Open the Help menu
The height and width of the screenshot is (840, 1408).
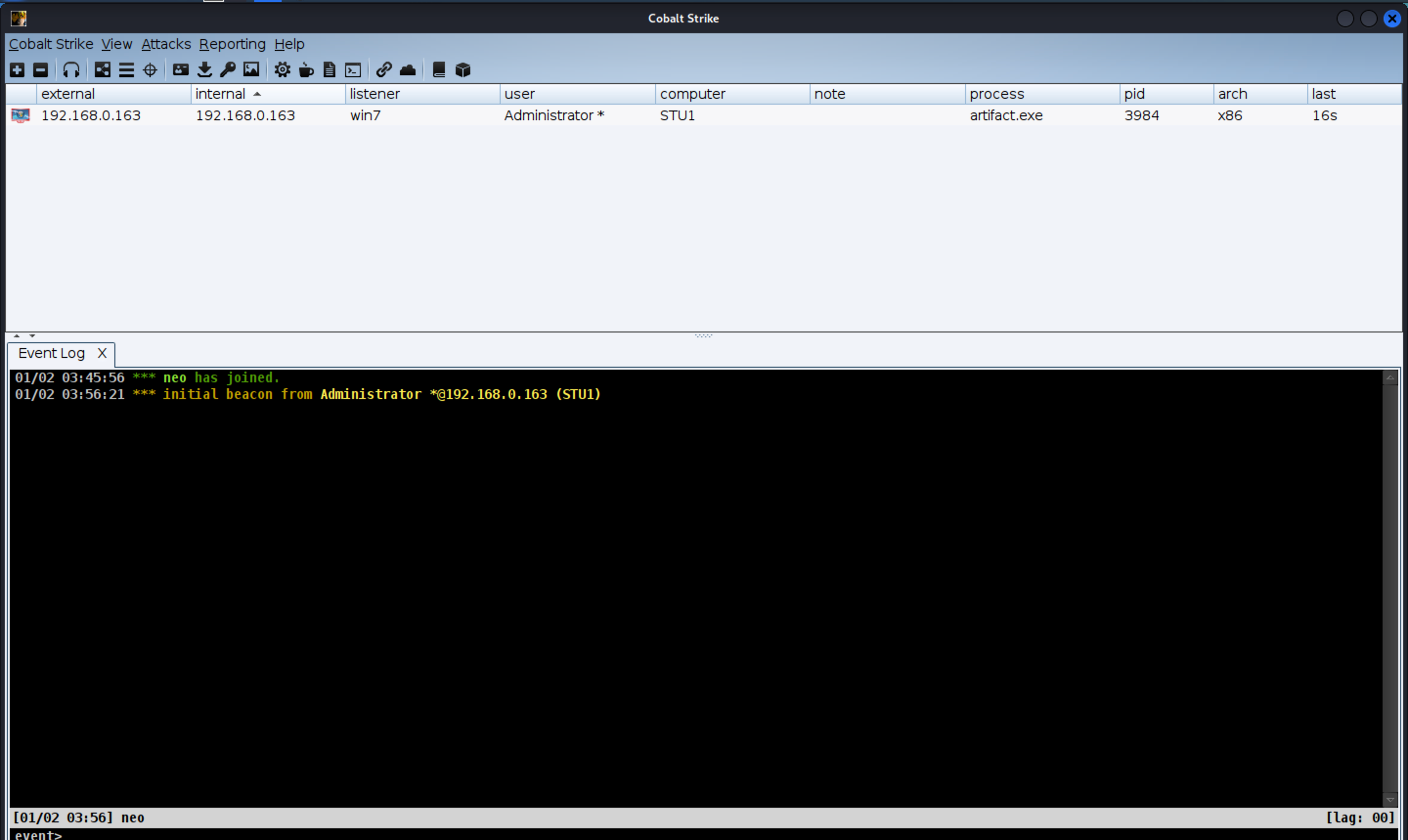[x=289, y=44]
